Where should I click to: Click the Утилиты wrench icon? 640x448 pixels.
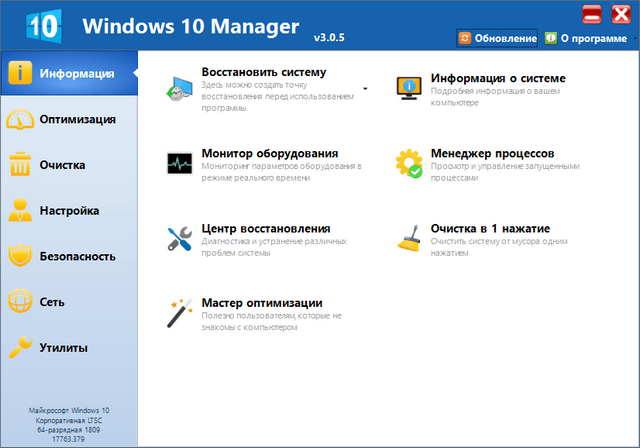20,347
